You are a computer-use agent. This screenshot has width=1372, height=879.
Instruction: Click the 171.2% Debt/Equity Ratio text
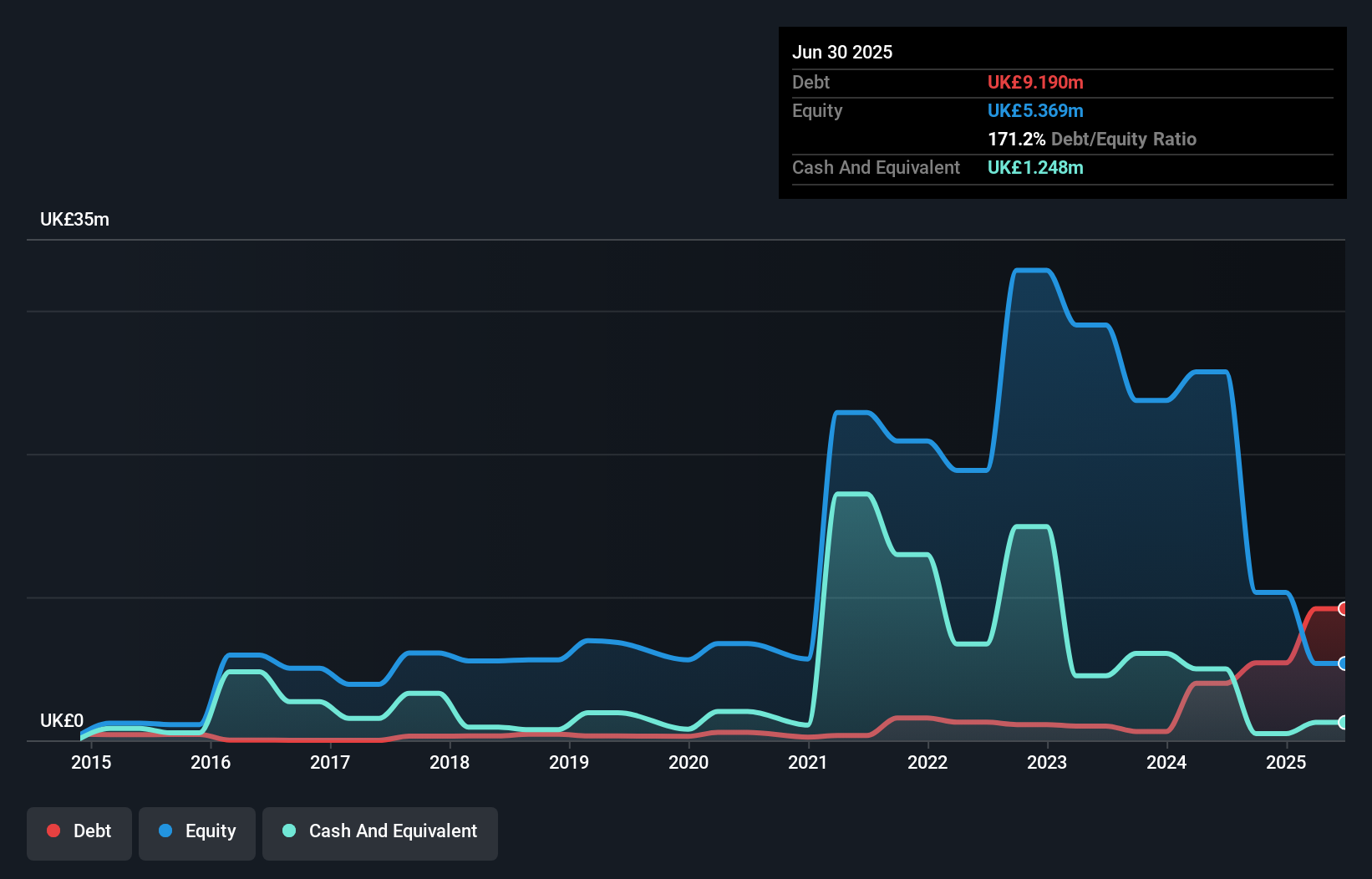[x=1092, y=139]
